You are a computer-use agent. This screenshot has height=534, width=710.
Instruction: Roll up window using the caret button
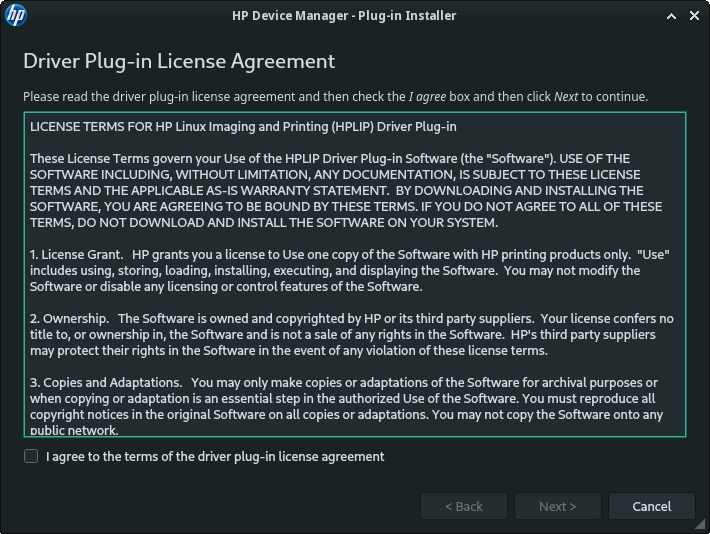[x=672, y=16]
